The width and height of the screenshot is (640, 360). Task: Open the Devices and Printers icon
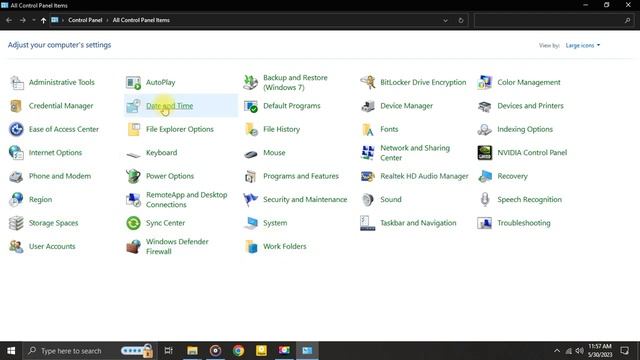(485, 106)
